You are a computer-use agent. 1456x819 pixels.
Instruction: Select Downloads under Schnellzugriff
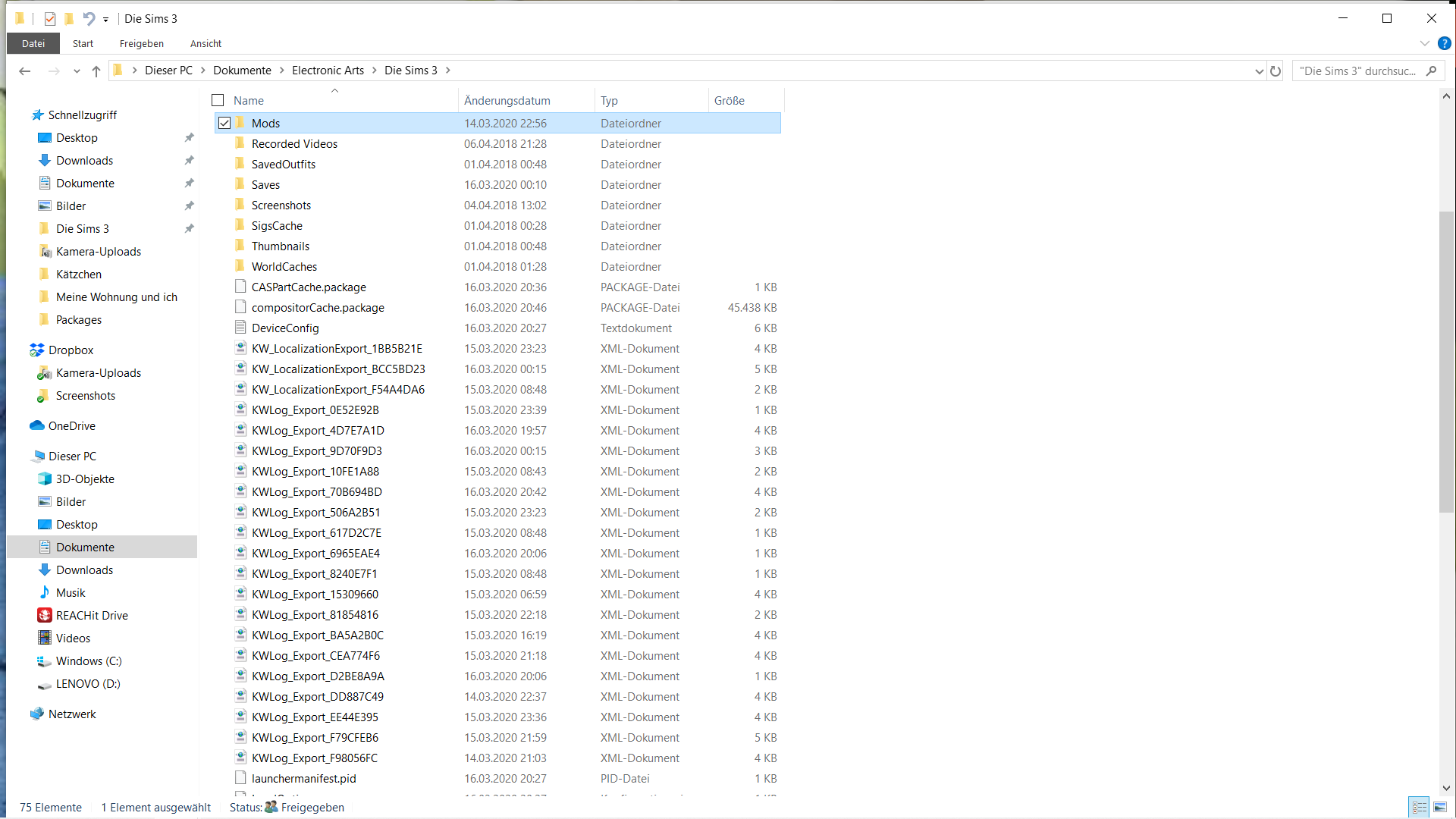pos(84,161)
